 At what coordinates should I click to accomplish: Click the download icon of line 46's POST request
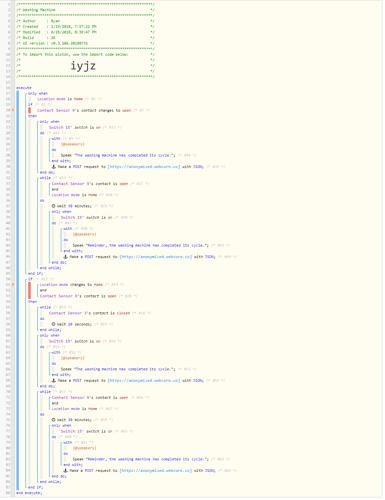65,257
